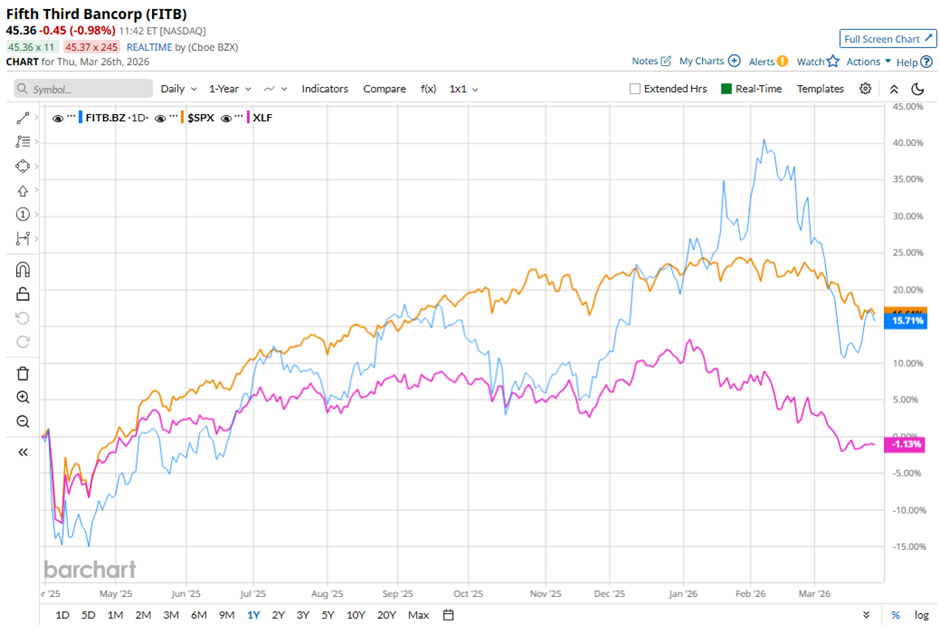The image size is (940, 625).
Task: Check the Extended Hrs checkbox
Action: click(635, 89)
